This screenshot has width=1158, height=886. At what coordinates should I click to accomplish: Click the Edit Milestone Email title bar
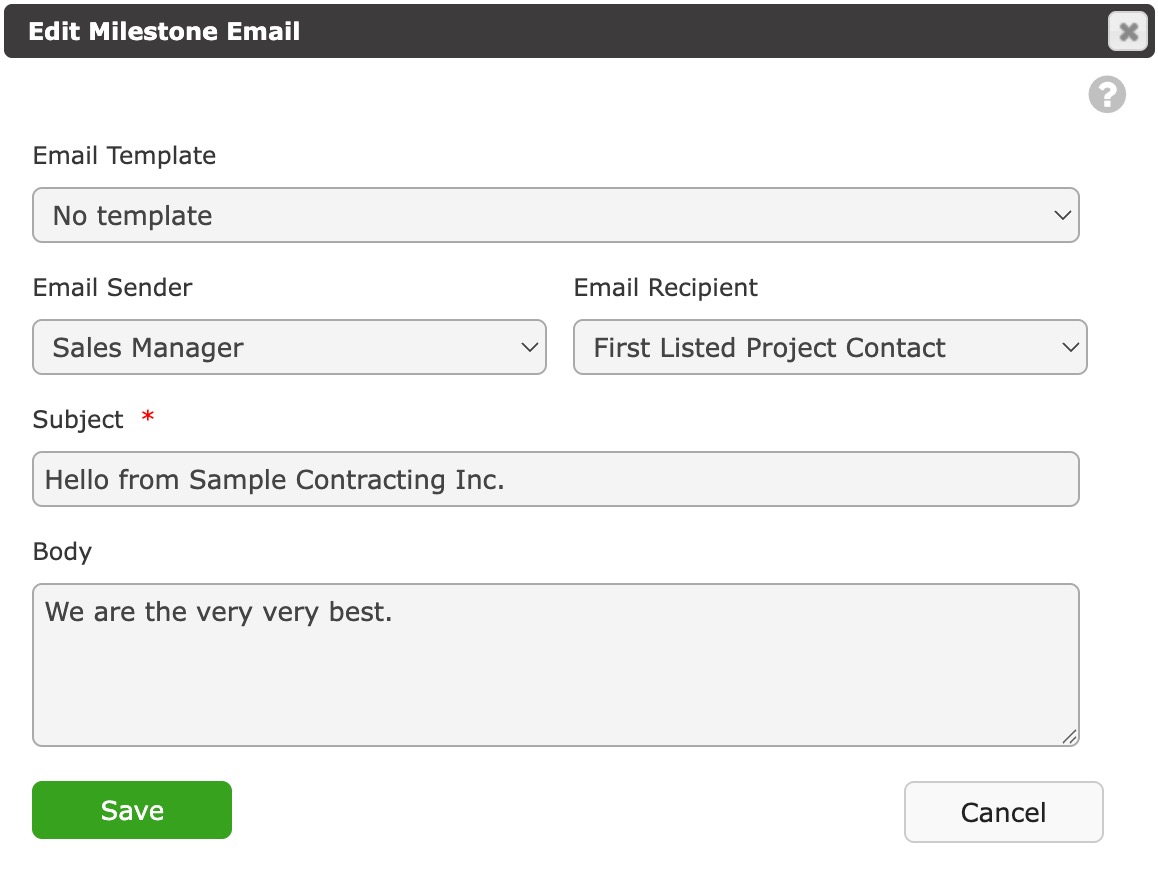coord(579,31)
